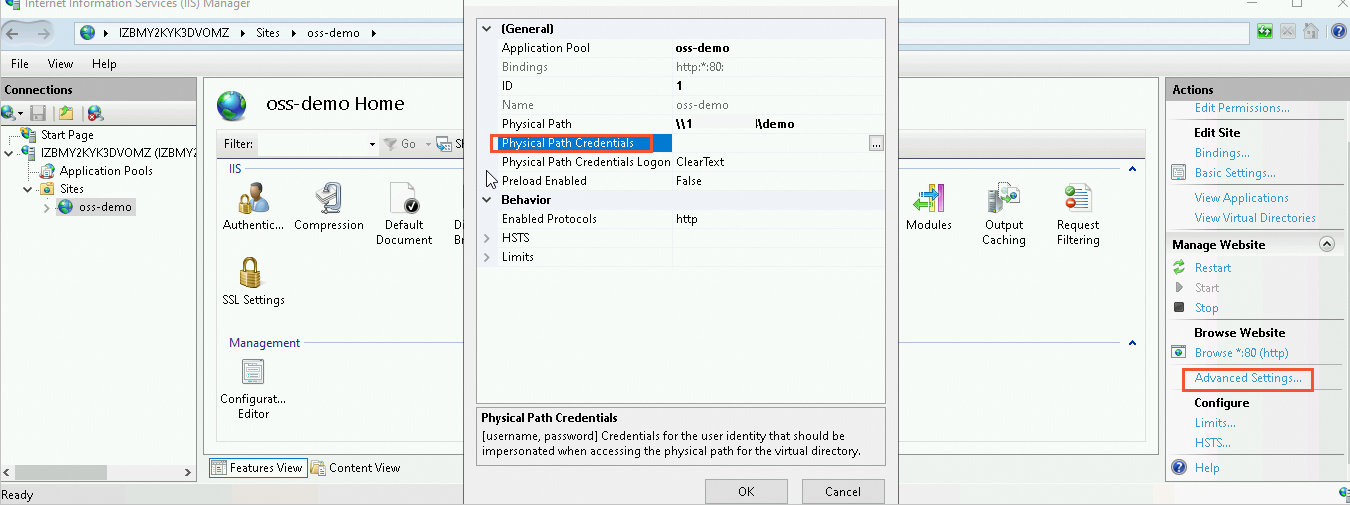Image resolution: width=1350 pixels, height=505 pixels.
Task: Click in the Filter text field
Action: 311,144
